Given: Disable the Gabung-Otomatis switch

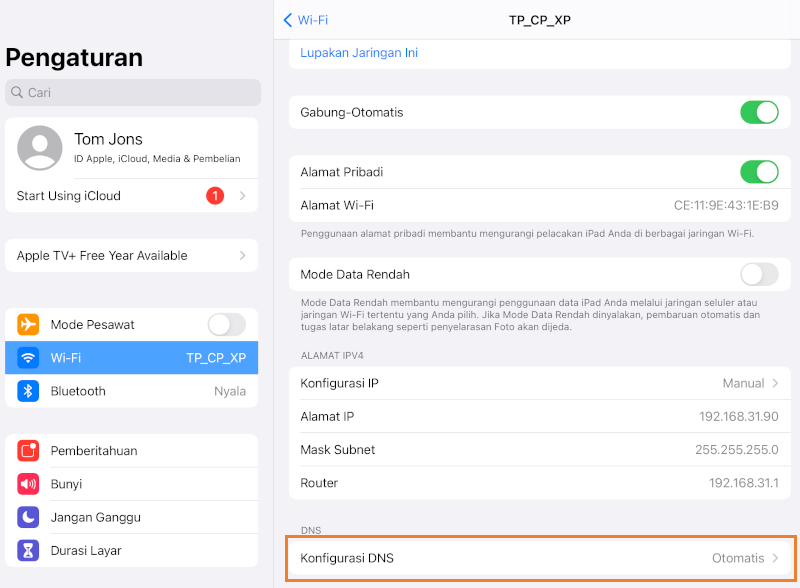Looking at the screenshot, I should 759,112.
